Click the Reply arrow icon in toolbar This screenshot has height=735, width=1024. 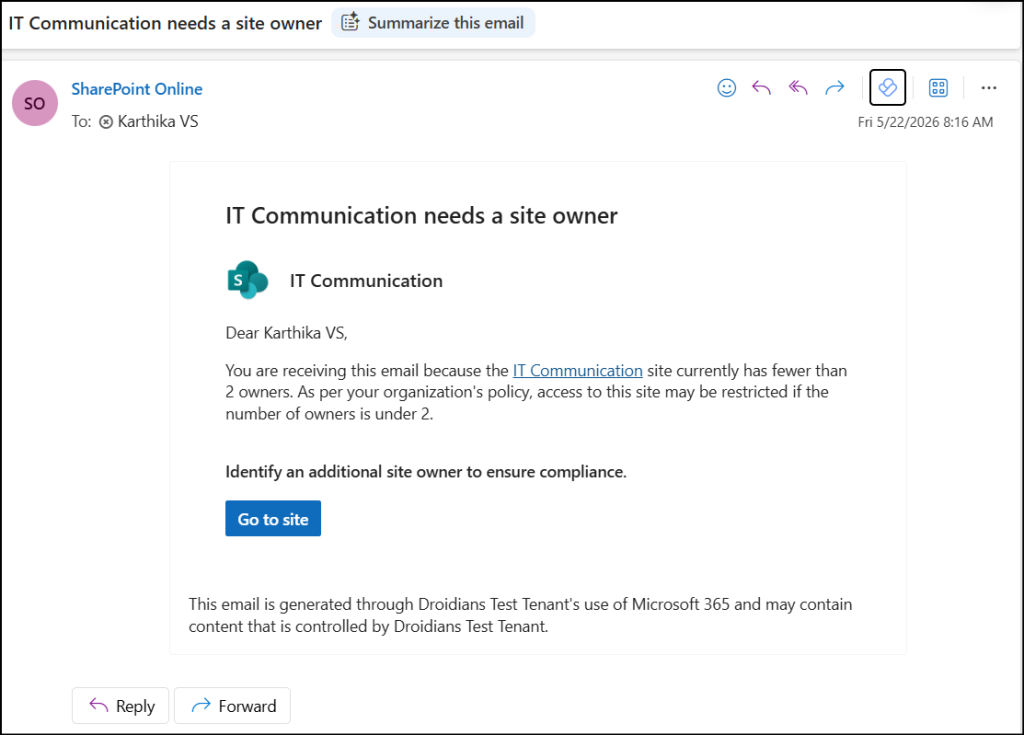tap(761, 88)
